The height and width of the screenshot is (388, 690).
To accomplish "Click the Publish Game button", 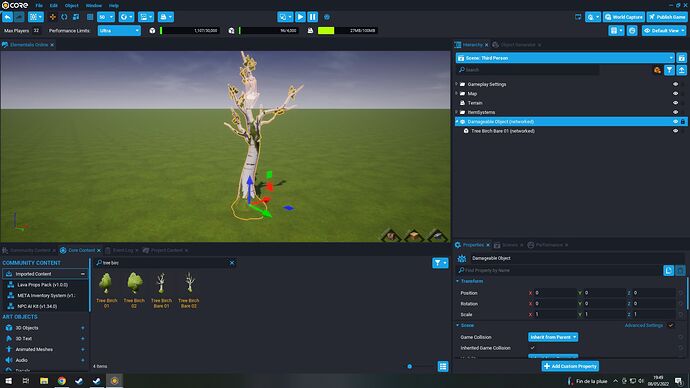I will [x=667, y=17].
